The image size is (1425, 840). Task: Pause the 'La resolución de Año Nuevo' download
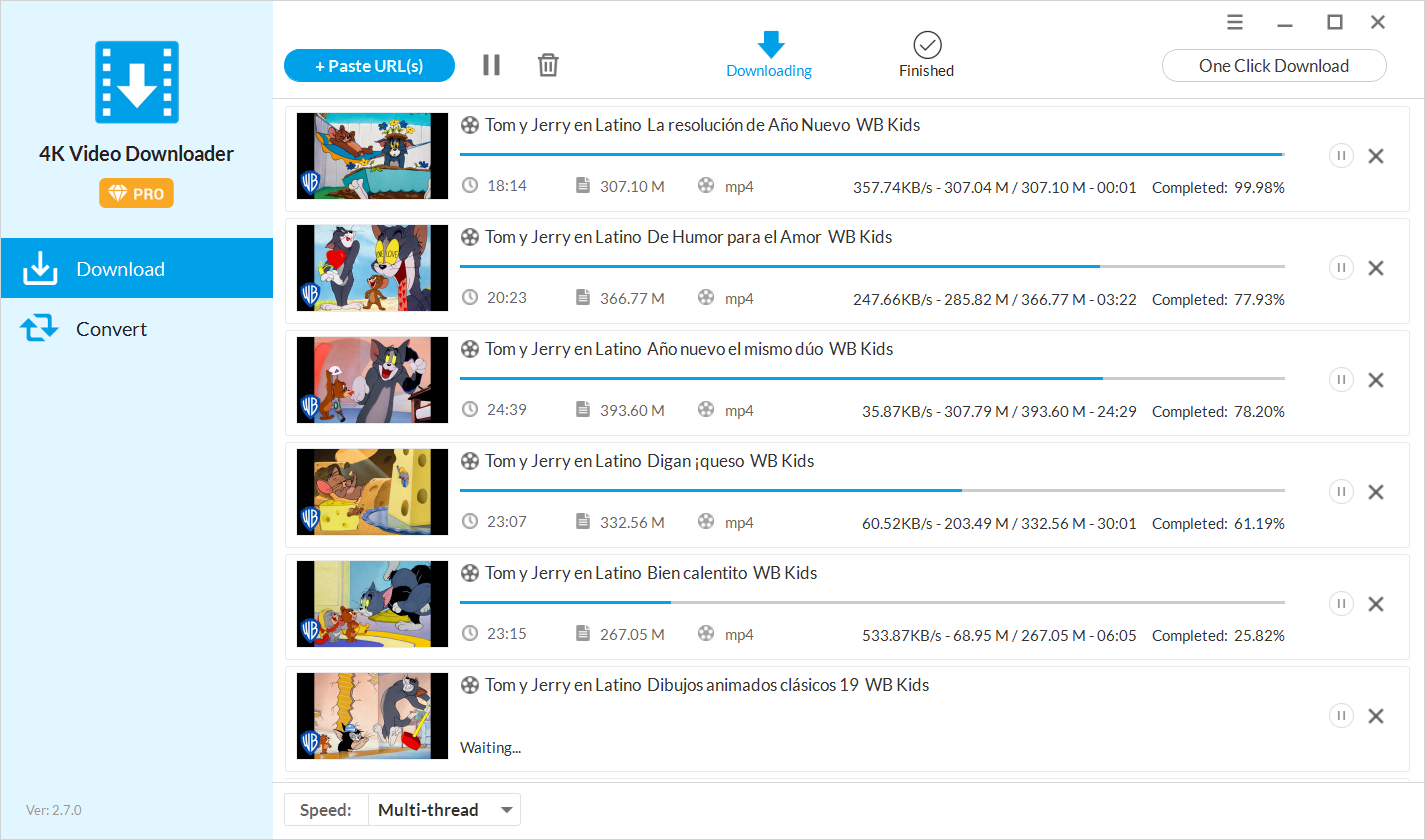click(1341, 156)
